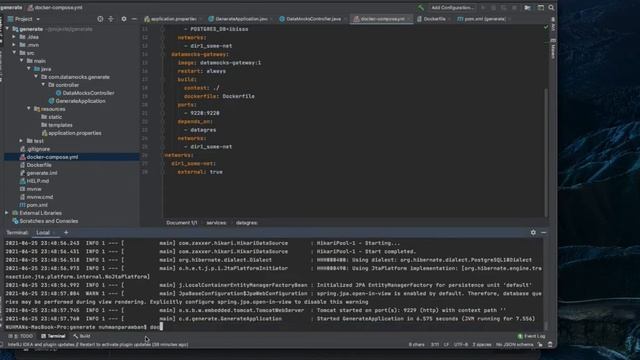This screenshot has height=360, width=640.
Task: Click the UTF-8 encoding status bar widget
Action: click(x=461, y=345)
